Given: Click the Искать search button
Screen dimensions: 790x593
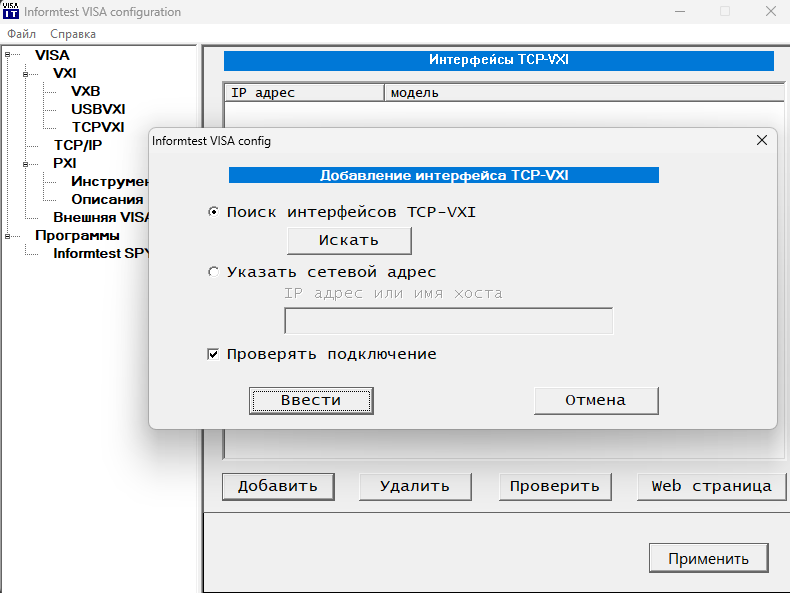Looking at the screenshot, I should [349, 241].
